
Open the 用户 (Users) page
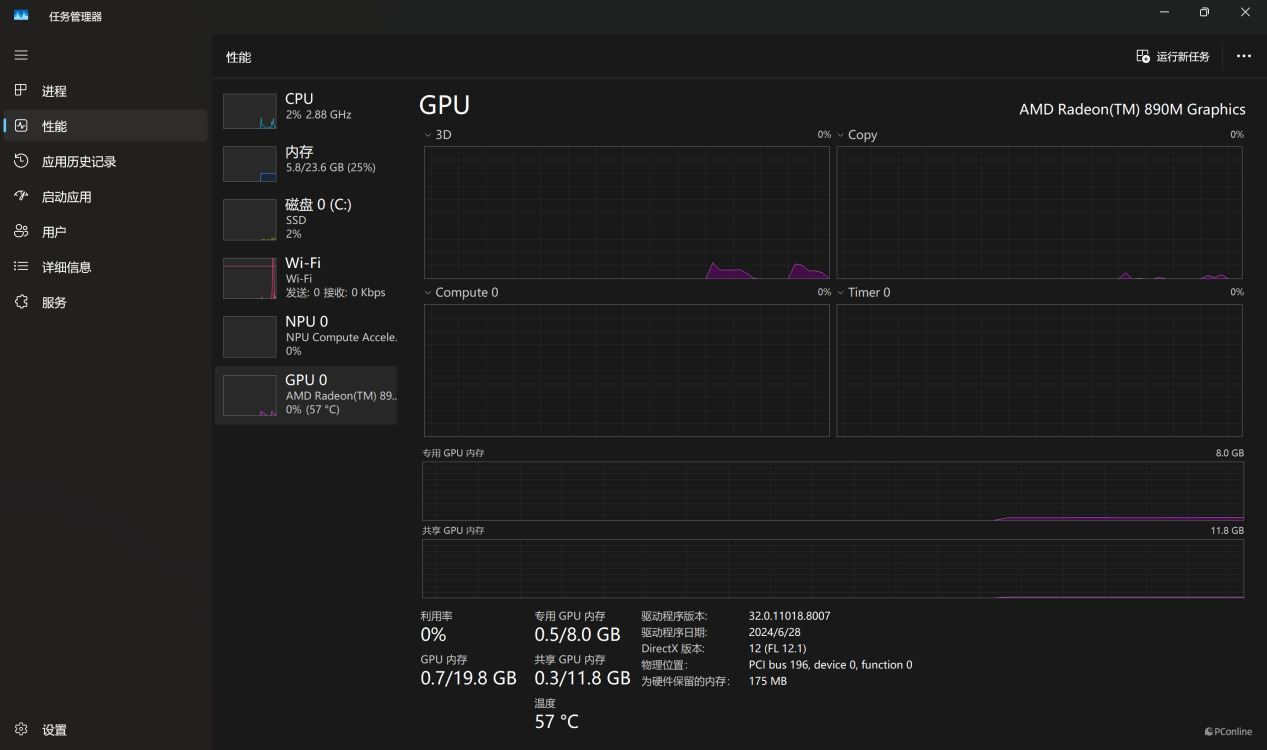(x=106, y=231)
